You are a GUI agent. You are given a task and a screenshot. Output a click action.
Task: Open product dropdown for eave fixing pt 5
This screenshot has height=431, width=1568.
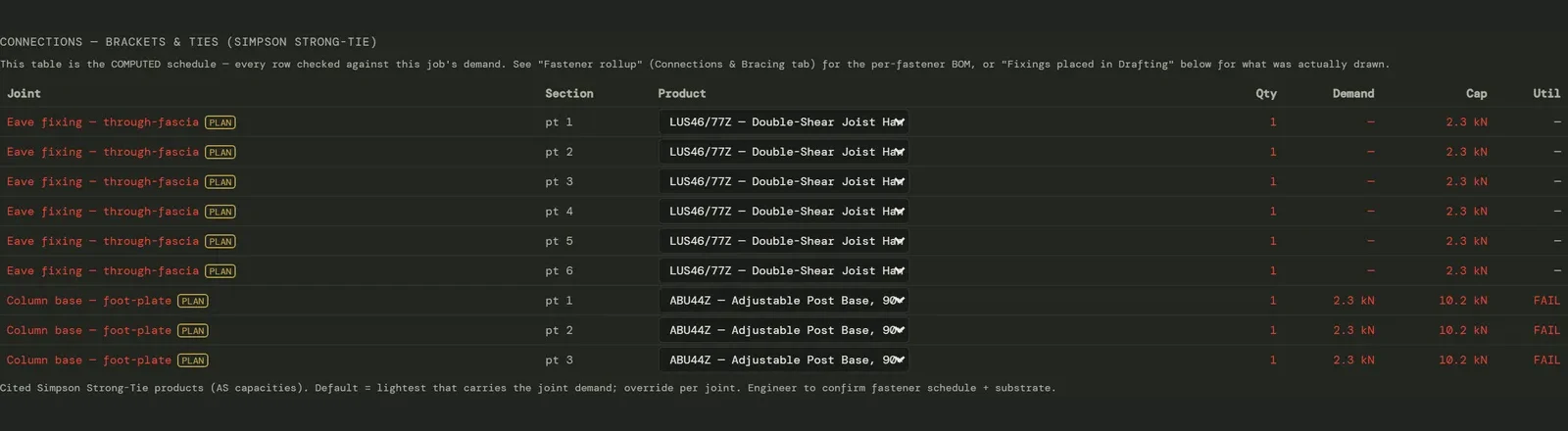784,241
